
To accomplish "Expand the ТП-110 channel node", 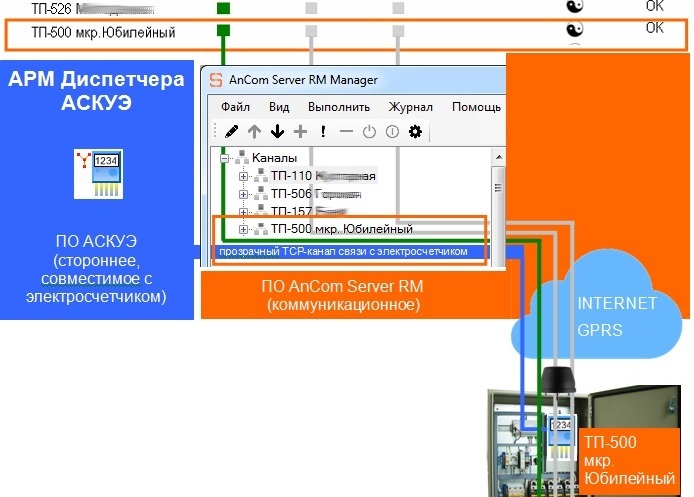I will [243, 176].
